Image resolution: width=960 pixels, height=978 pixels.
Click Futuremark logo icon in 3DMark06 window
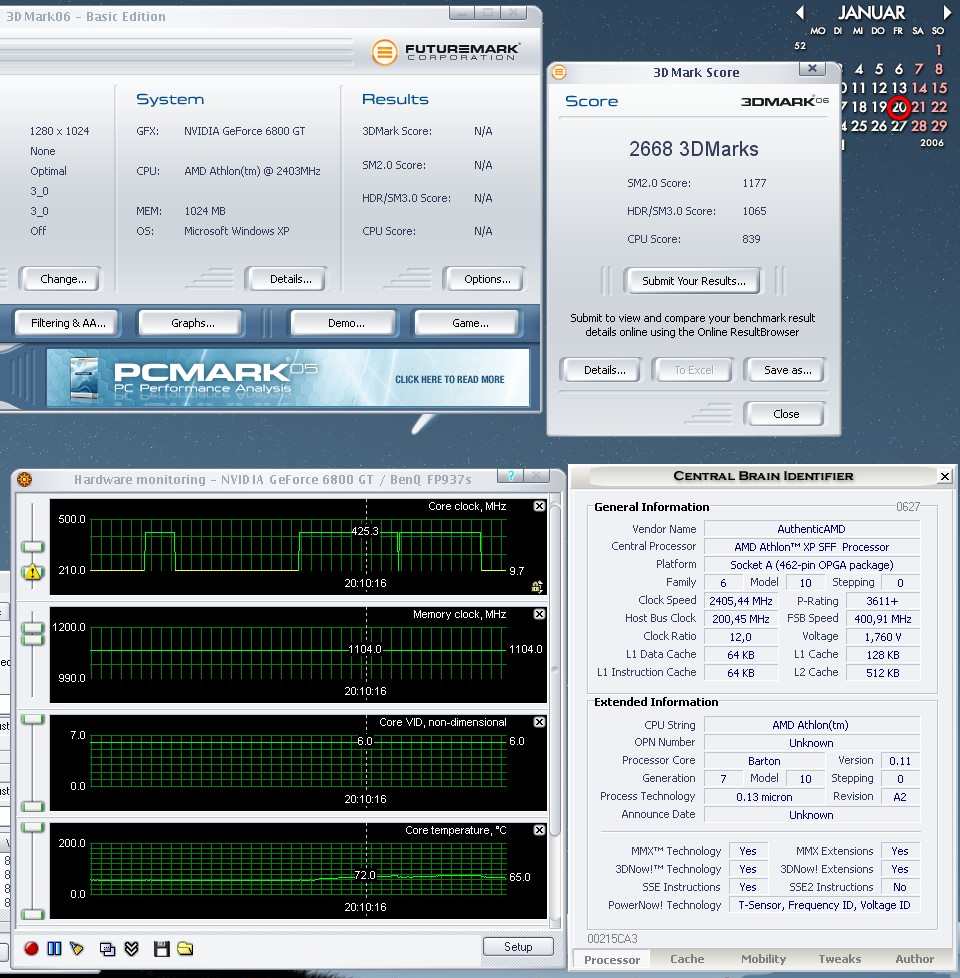coord(384,52)
